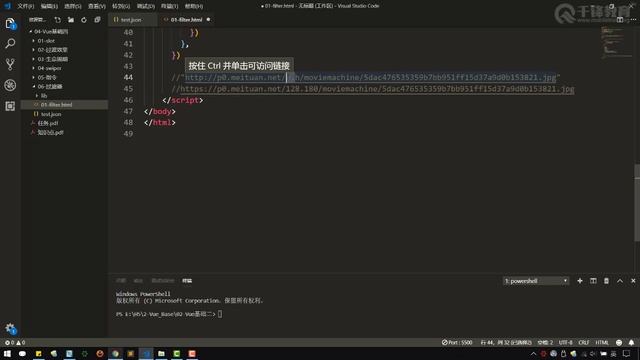
Task: Switch to the test.json editor tab
Action: click(132, 20)
